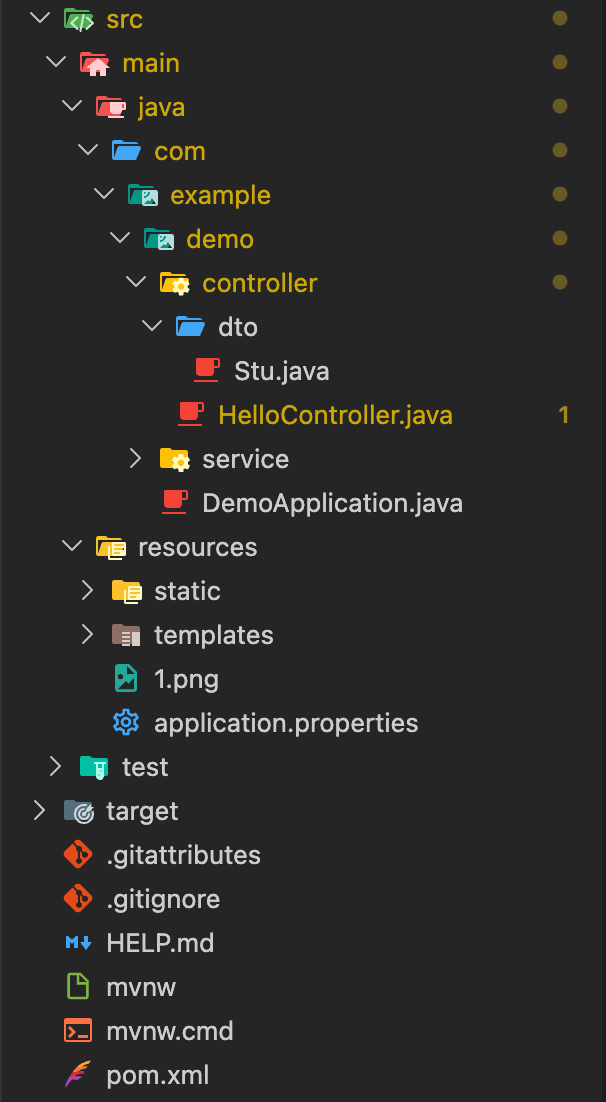Expand the static folder chevron
606x1102 pixels.
tap(87, 591)
